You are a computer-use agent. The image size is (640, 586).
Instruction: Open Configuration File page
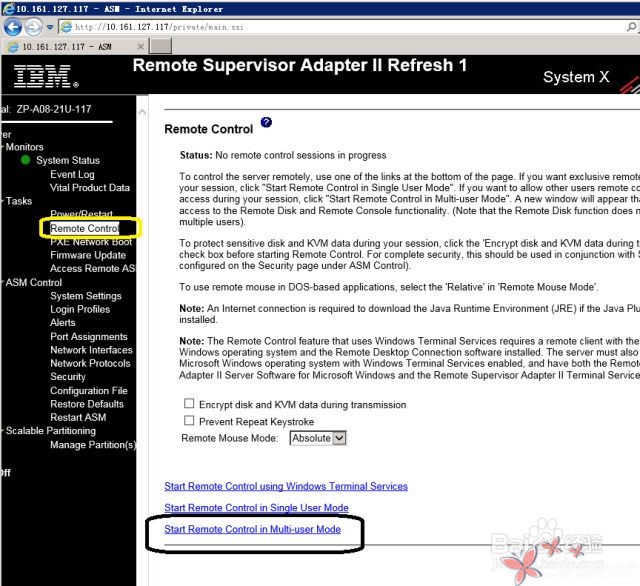89,391
